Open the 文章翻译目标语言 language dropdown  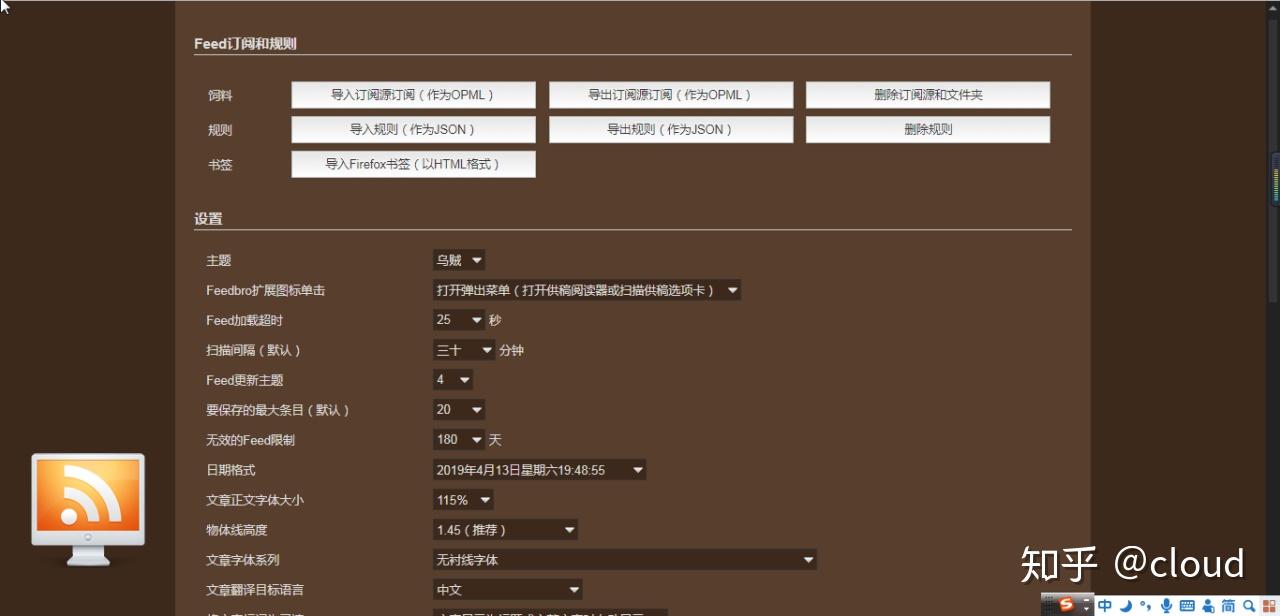tap(507, 589)
